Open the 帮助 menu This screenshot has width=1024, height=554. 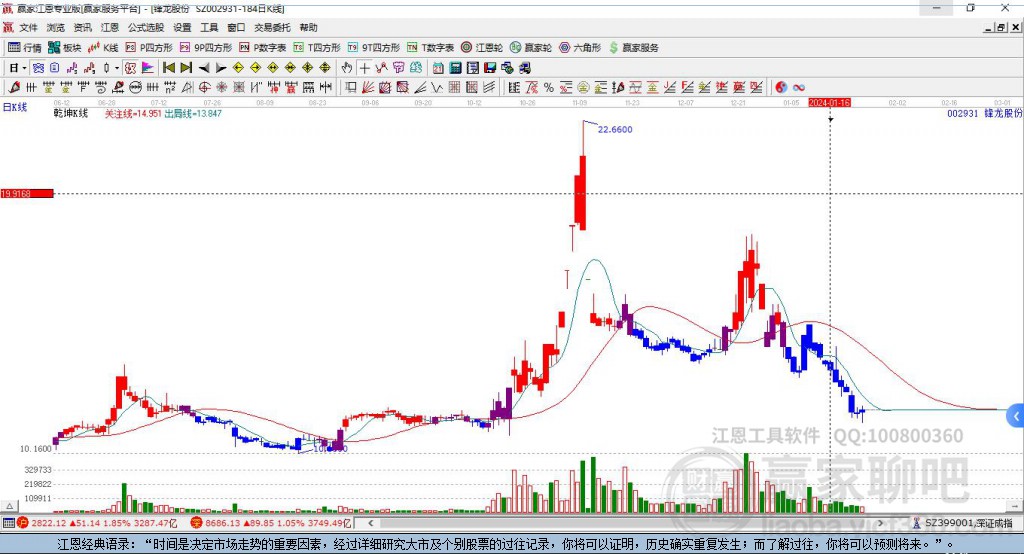point(308,27)
